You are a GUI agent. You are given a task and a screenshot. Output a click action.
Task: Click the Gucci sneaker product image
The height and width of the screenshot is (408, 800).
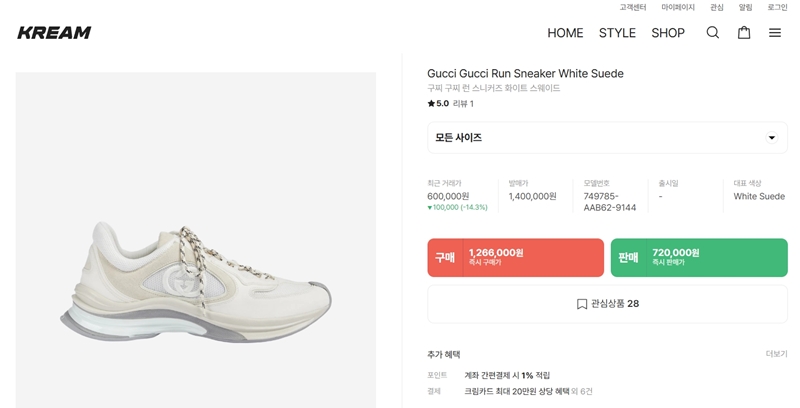pyautogui.click(x=195, y=270)
